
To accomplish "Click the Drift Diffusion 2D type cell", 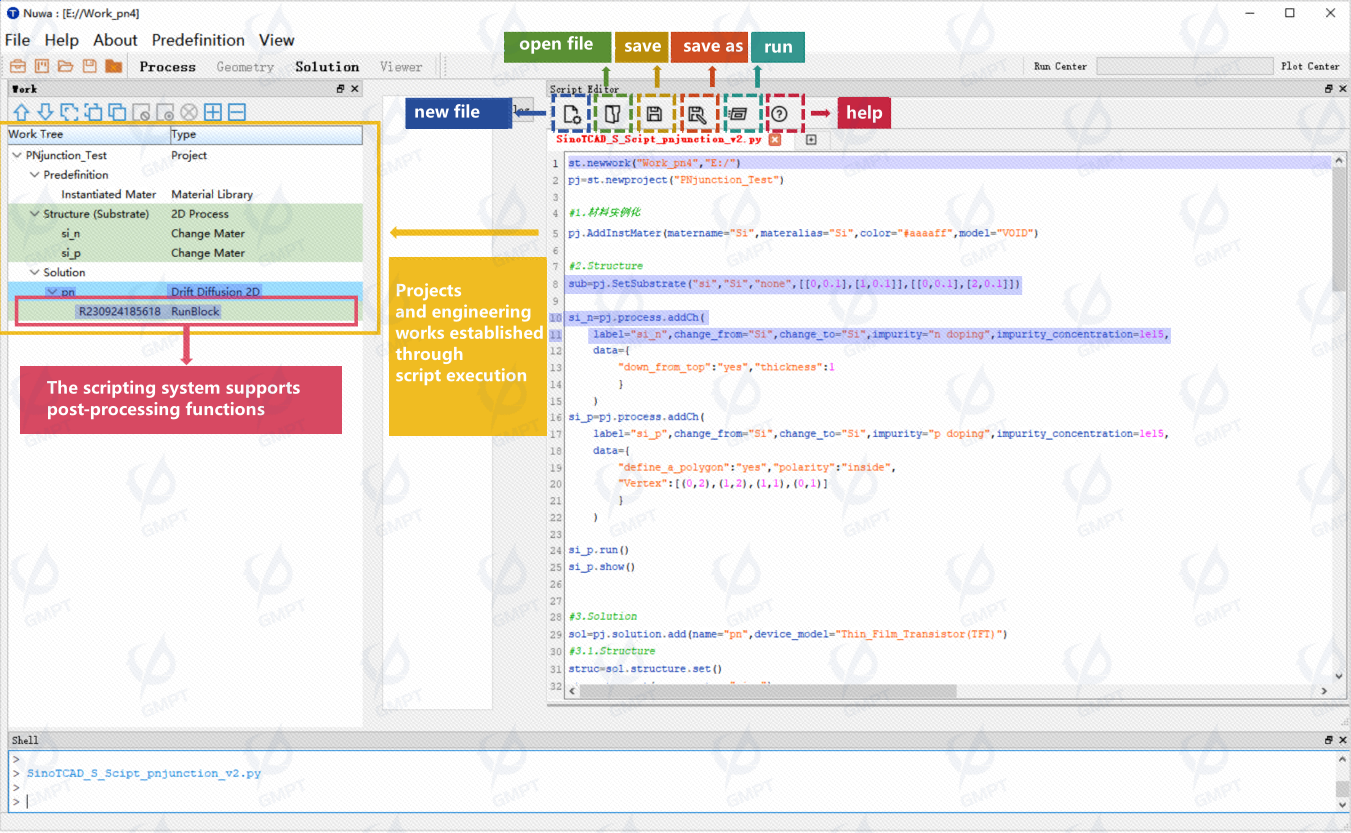I will pyautogui.click(x=215, y=292).
